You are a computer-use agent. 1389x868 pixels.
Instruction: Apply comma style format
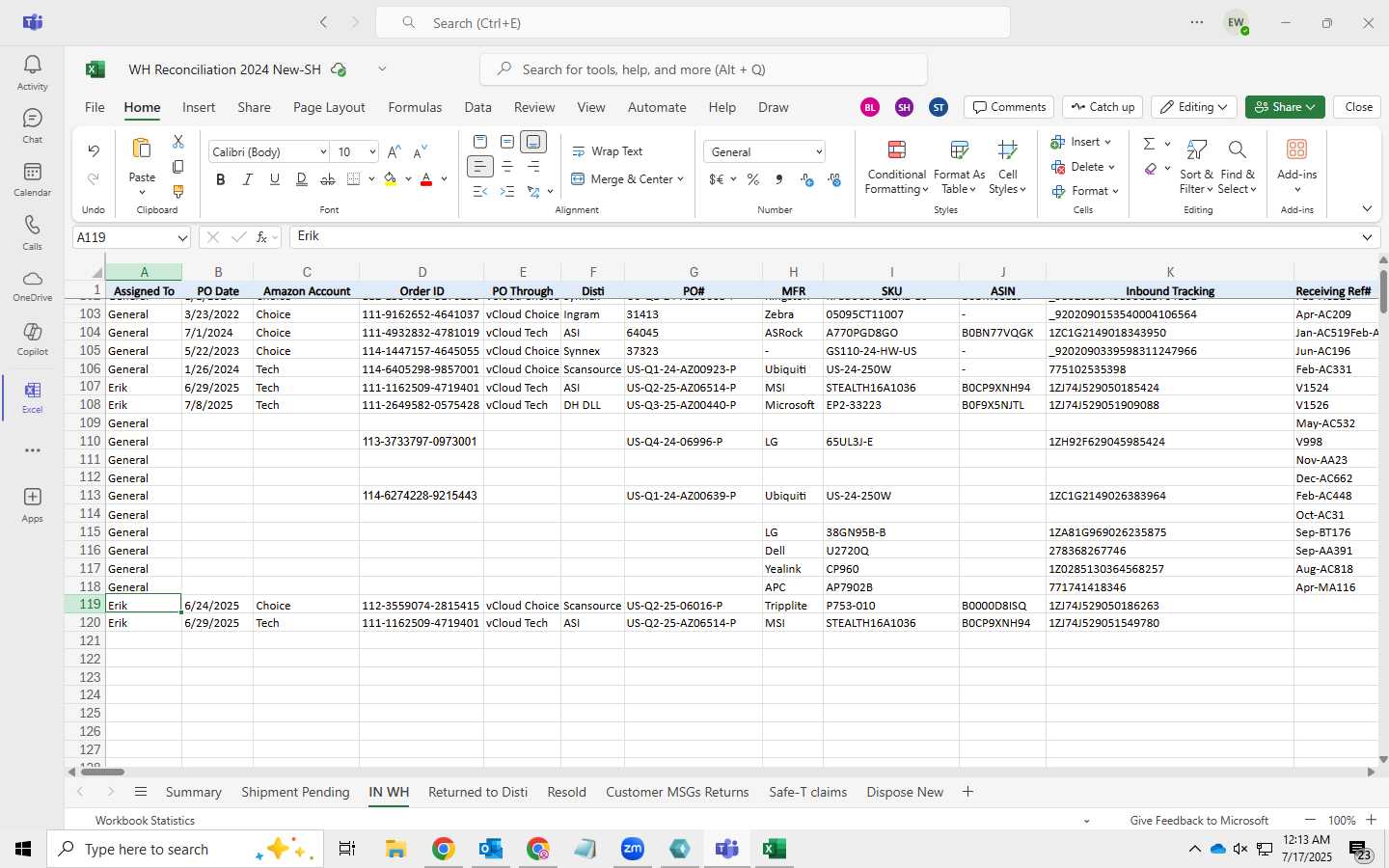778,179
